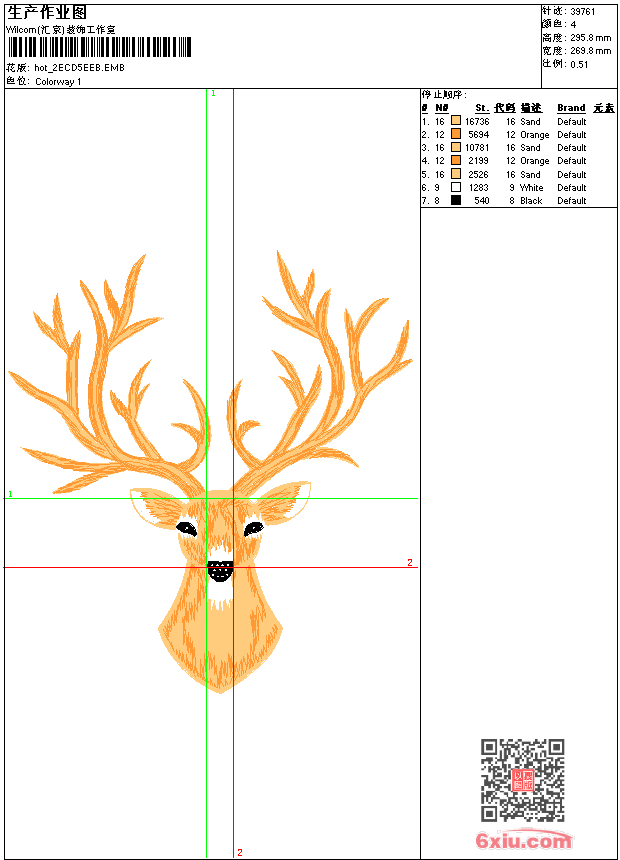Click the deer's eye on the left side
This screenshot has width=620, height=860.
tap(186, 527)
